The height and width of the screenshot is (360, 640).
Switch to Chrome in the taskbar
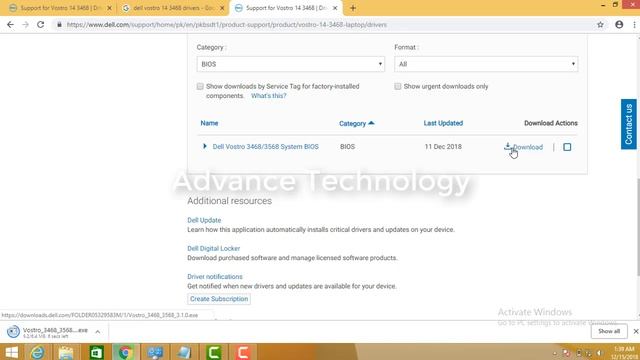126,352
